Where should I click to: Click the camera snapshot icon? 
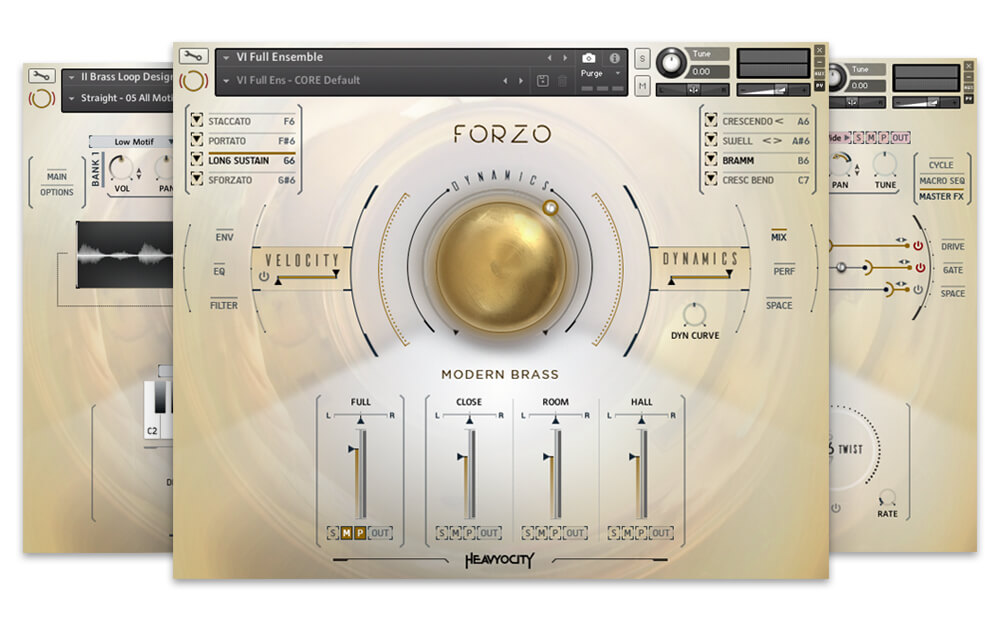(x=589, y=58)
